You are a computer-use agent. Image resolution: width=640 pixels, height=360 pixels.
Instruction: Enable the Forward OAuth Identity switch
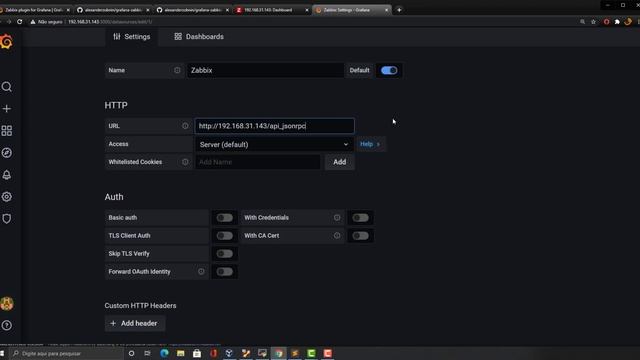pos(224,271)
